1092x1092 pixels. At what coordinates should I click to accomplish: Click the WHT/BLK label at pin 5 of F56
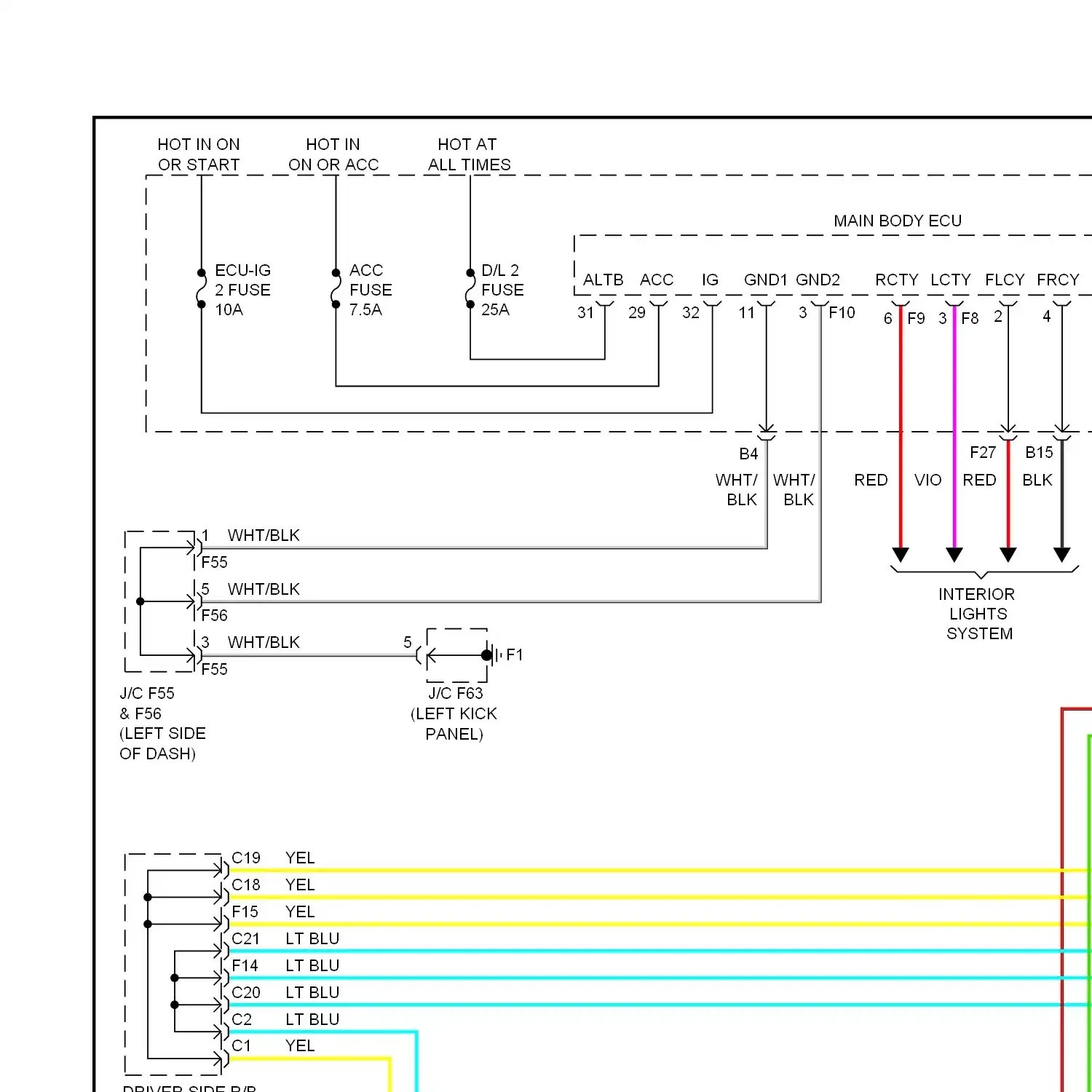click(264, 589)
